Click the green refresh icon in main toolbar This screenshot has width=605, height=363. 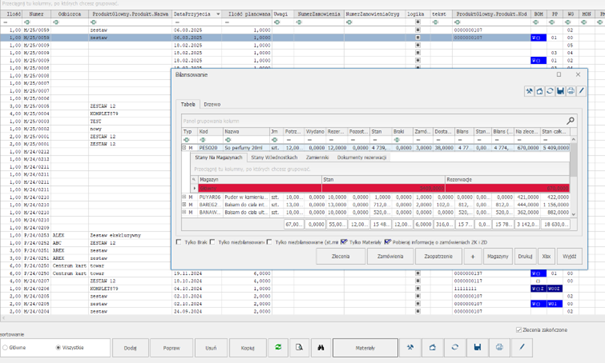coord(278,348)
